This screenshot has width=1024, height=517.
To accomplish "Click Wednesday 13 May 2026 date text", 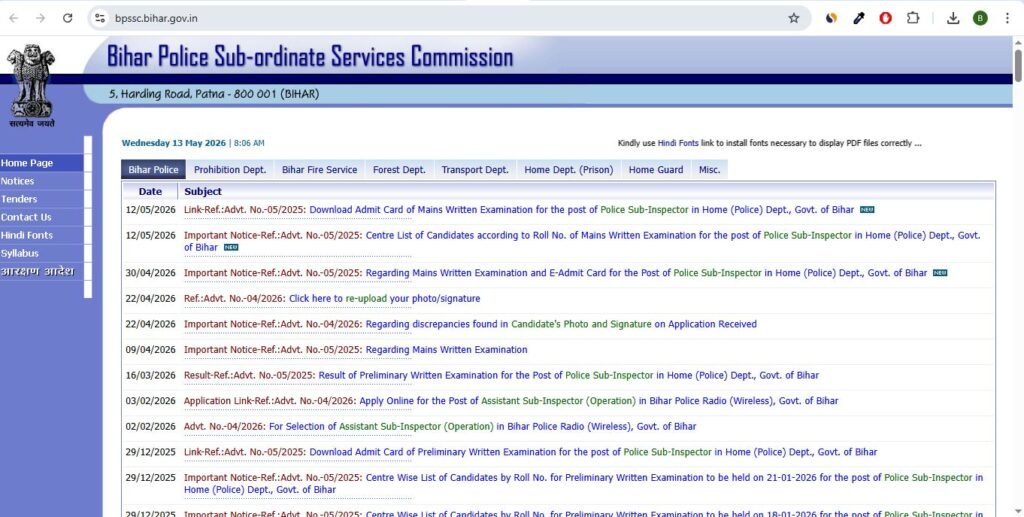I will click(x=174, y=144).
